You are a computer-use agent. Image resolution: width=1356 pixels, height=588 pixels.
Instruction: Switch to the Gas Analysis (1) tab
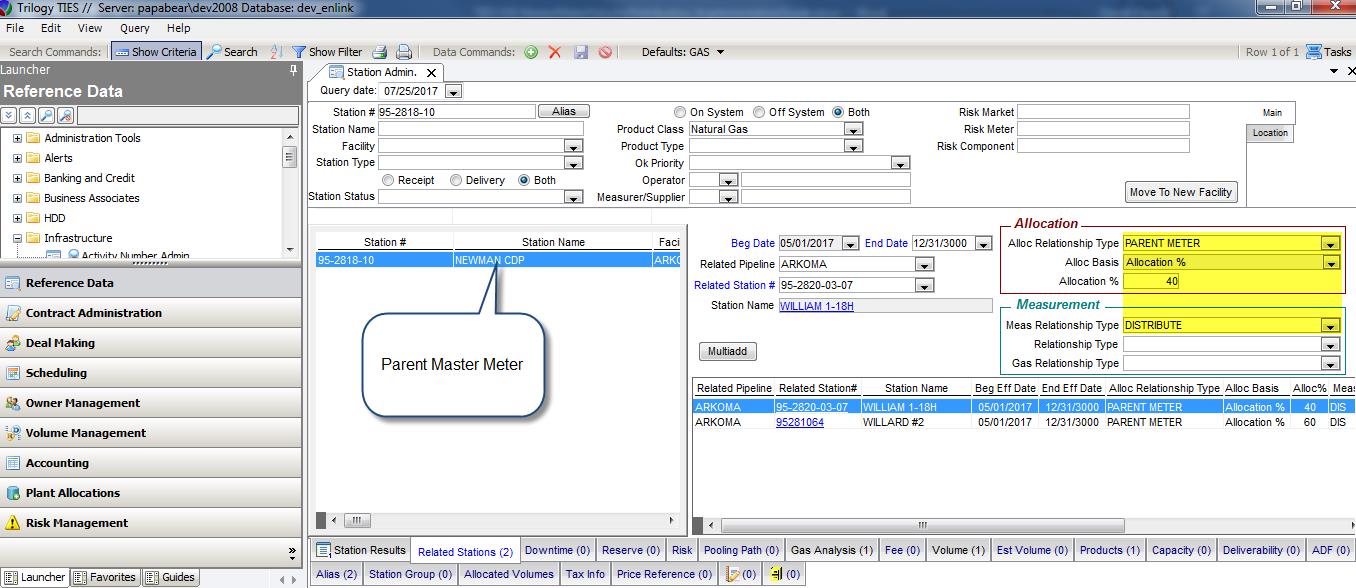(x=831, y=550)
